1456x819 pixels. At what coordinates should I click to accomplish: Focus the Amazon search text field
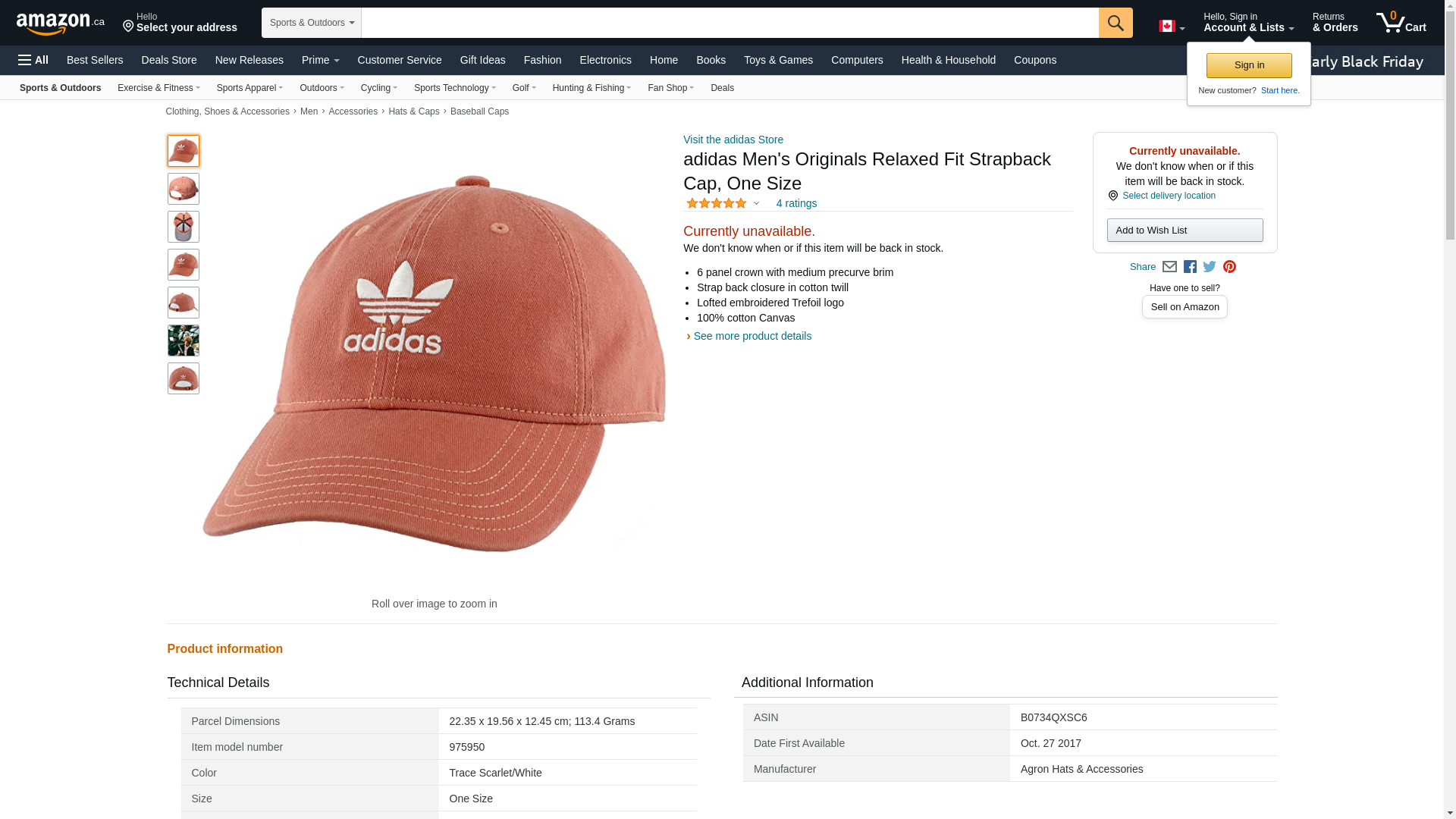pyautogui.click(x=730, y=23)
